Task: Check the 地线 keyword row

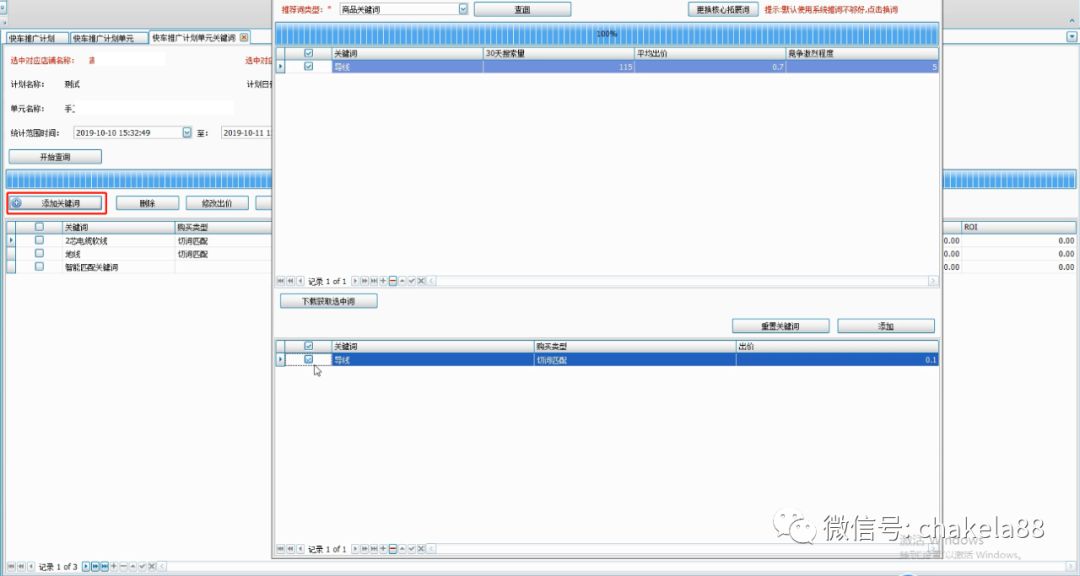Action: (39, 254)
